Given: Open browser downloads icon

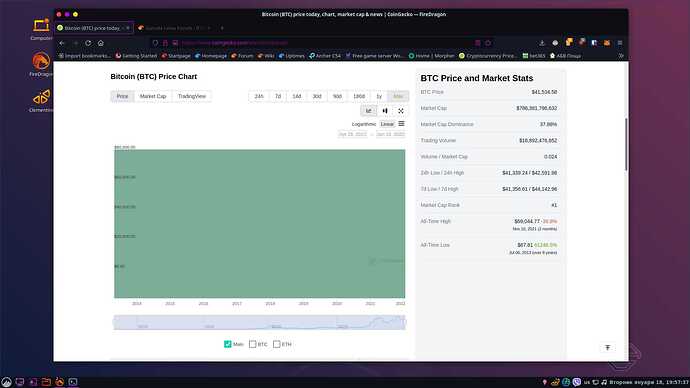Looking at the screenshot, I should click(x=542, y=43).
